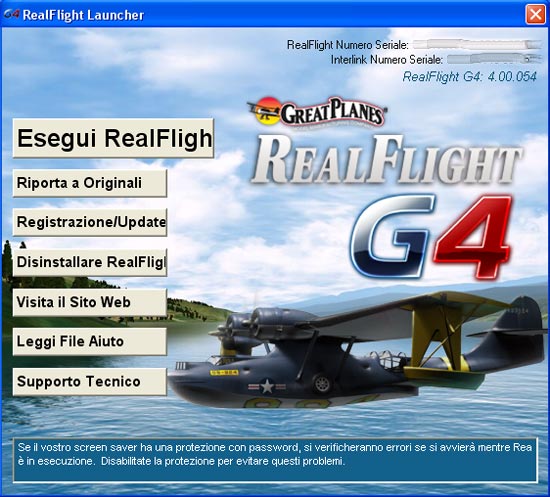The image size is (550, 497).
Task: Click Supporto Tecnico button
Action: (90, 382)
